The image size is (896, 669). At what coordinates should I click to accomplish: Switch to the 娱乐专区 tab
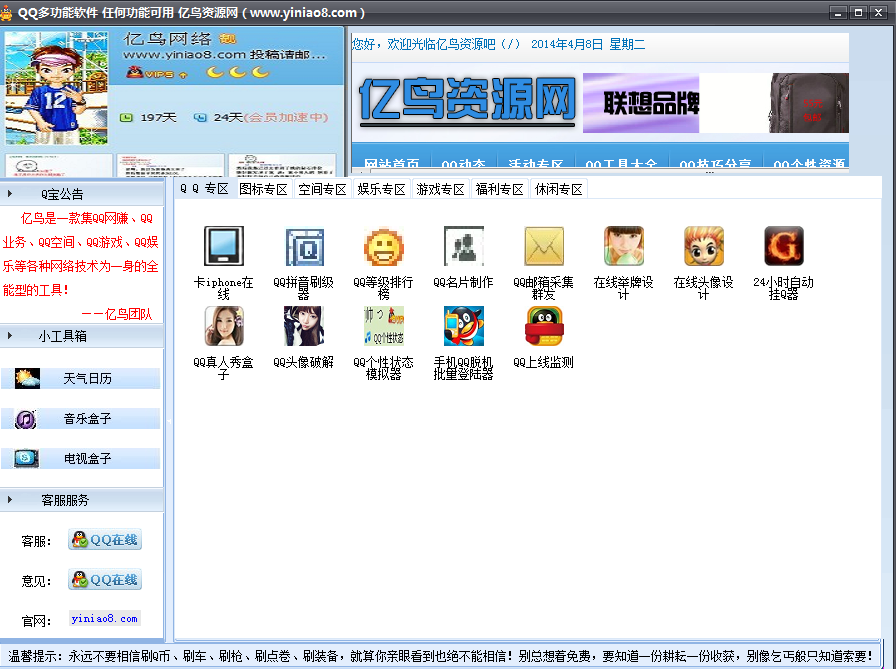click(382, 189)
